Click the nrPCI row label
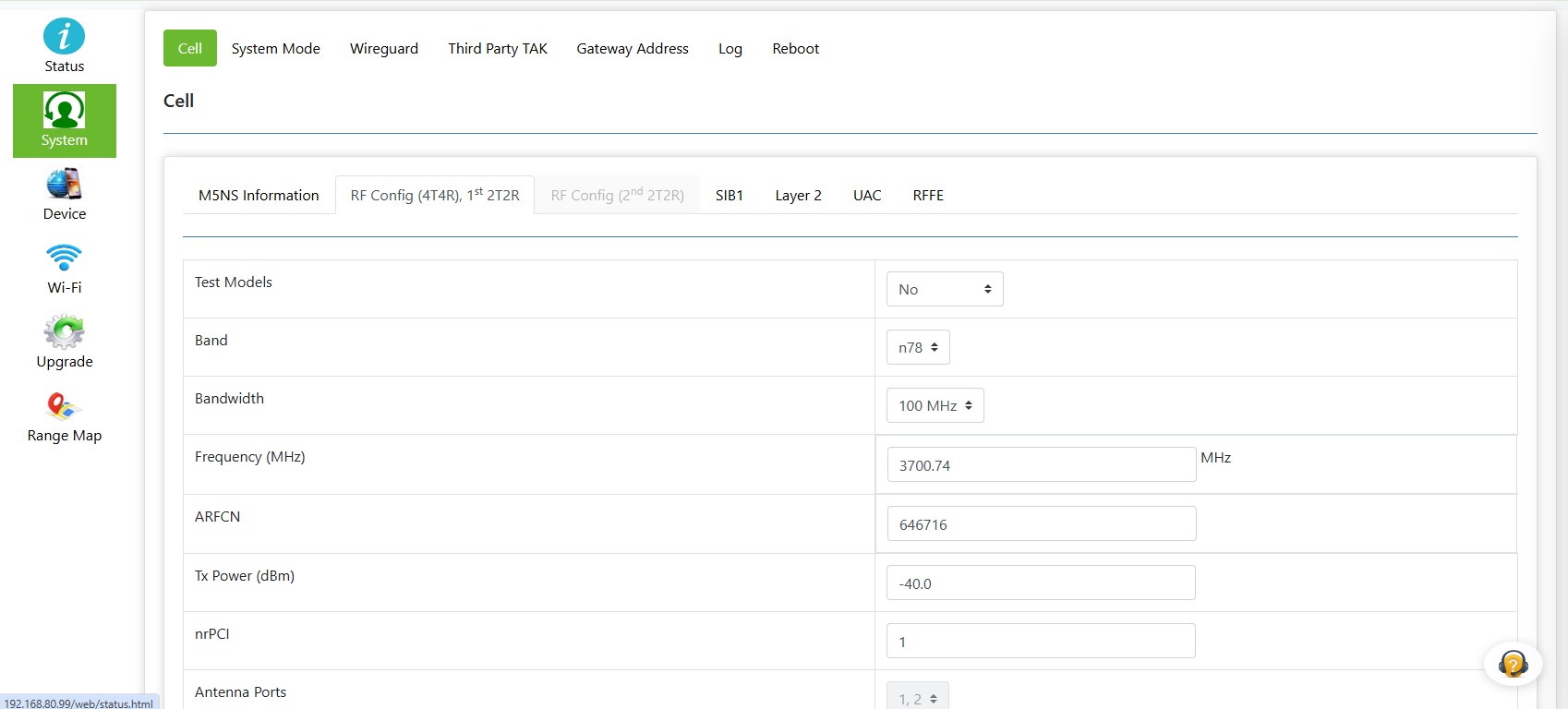1568x709 pixels. pyautogui.click(x=212, y=633)
